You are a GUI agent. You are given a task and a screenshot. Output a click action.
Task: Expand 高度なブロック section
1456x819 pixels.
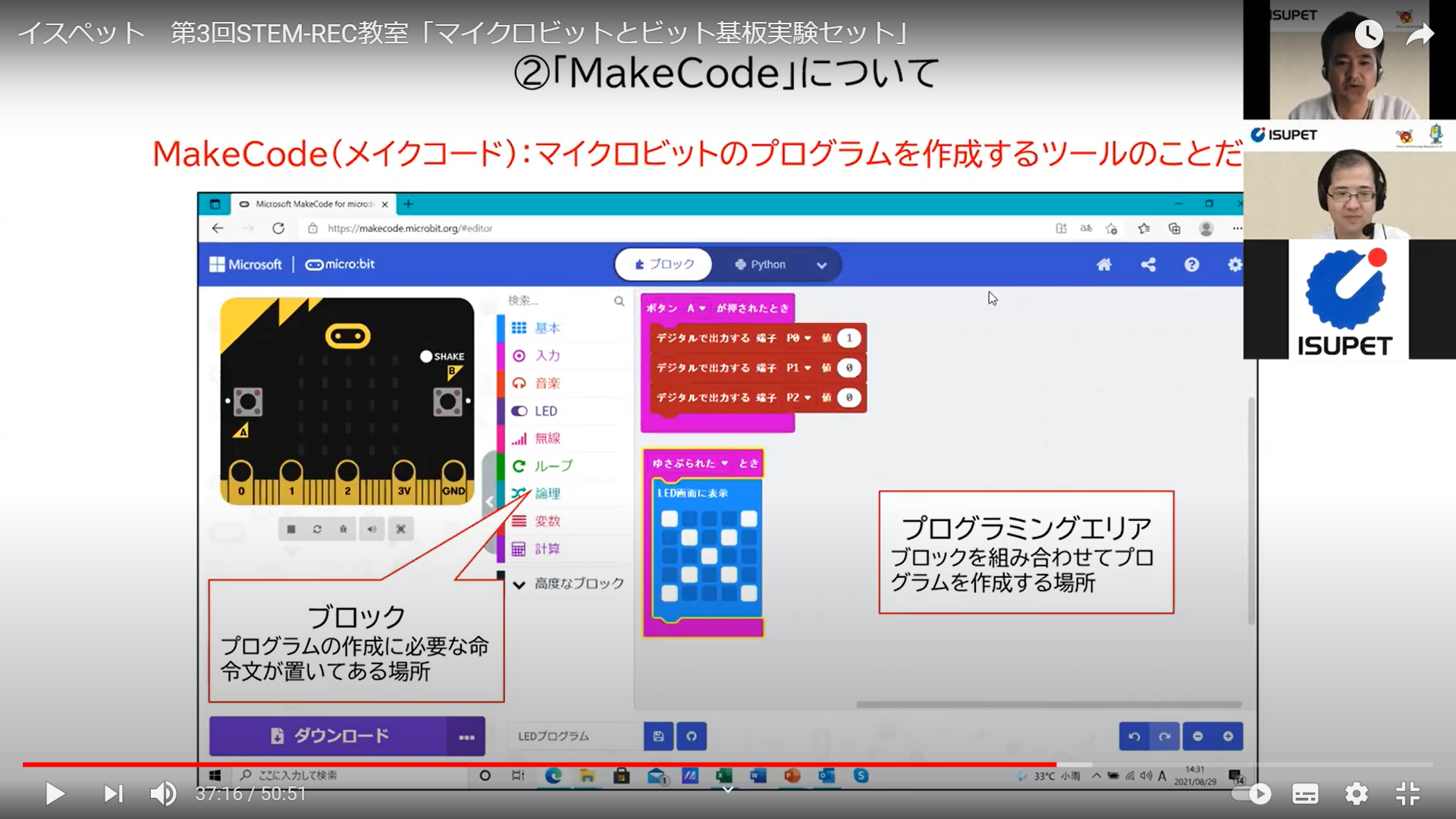pyautogui.click(x=569, y=584)
